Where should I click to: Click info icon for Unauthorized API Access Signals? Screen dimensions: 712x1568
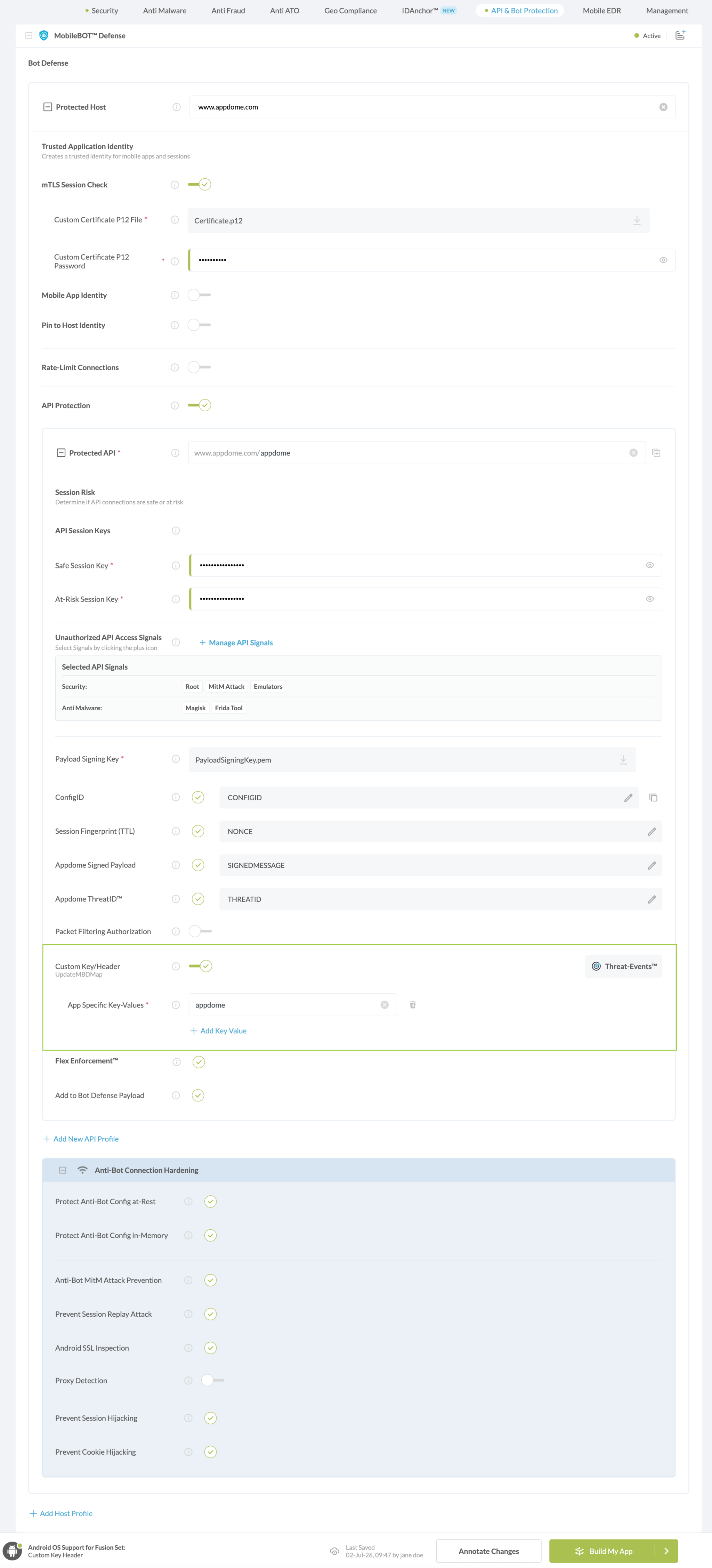coord(176,642)
